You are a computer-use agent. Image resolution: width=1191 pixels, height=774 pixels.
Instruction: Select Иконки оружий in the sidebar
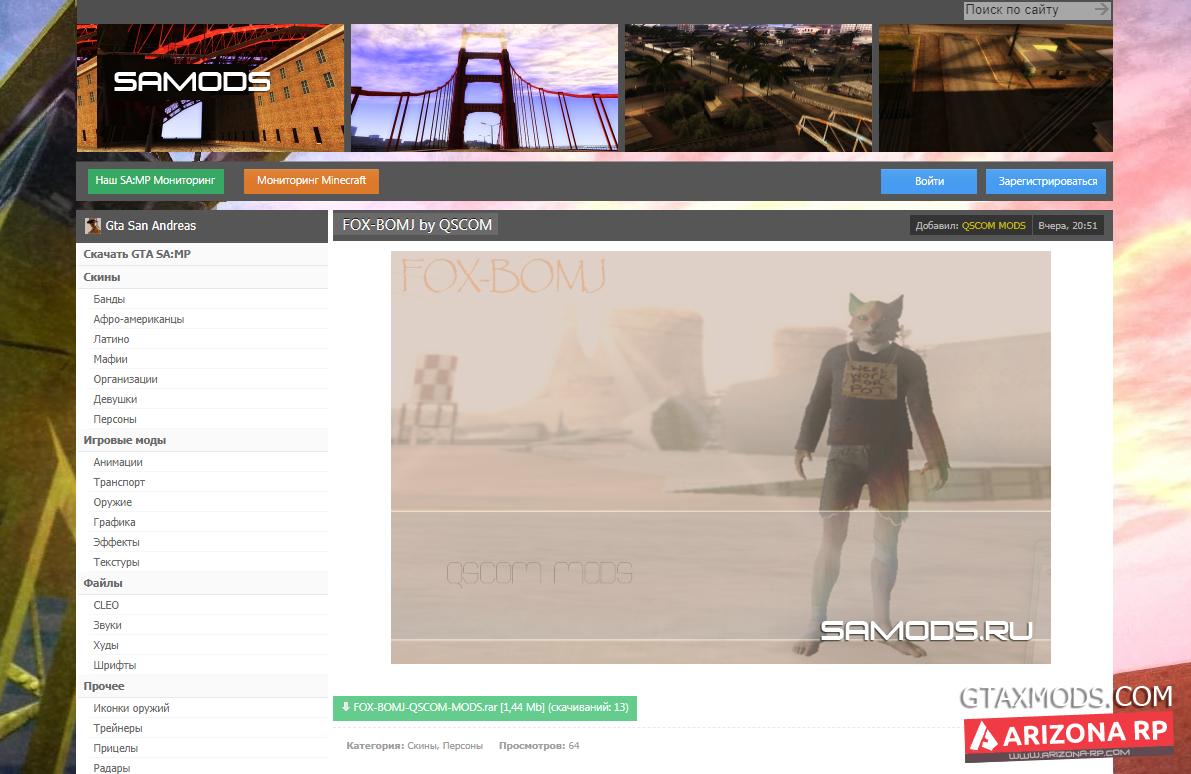click(131, 708)
